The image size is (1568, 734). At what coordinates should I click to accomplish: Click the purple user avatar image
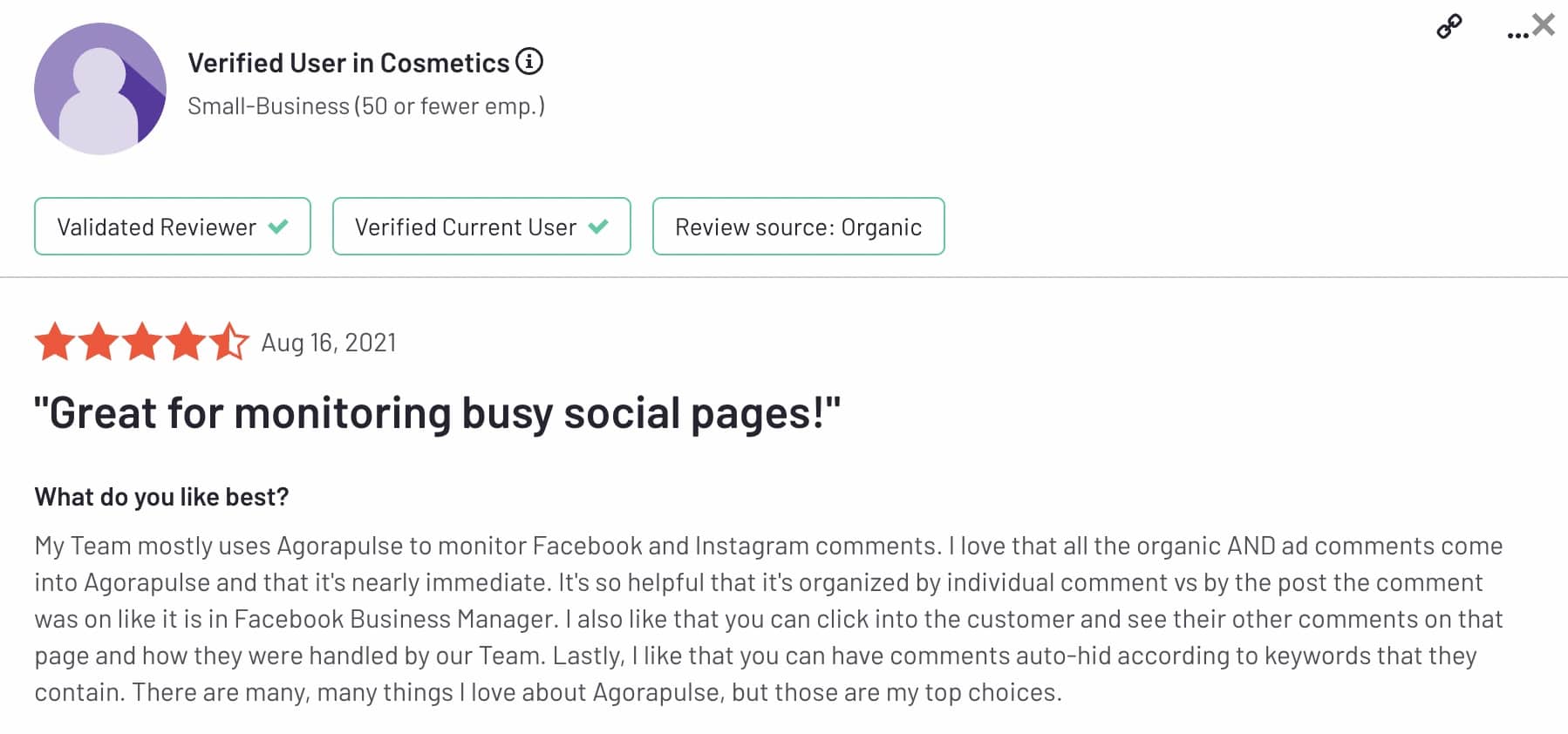click(100, 89)
